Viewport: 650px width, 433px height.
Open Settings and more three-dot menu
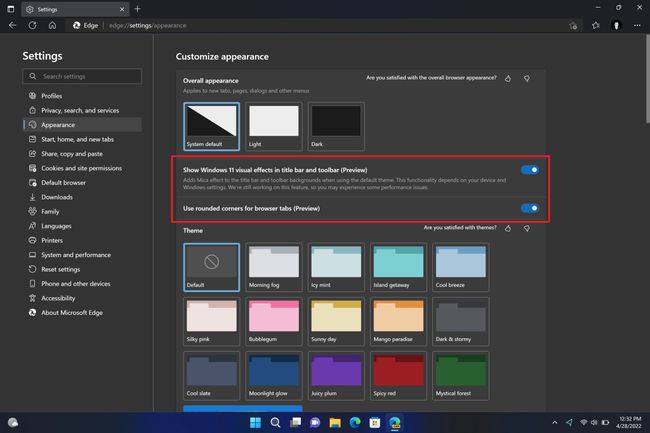point(637,25)
